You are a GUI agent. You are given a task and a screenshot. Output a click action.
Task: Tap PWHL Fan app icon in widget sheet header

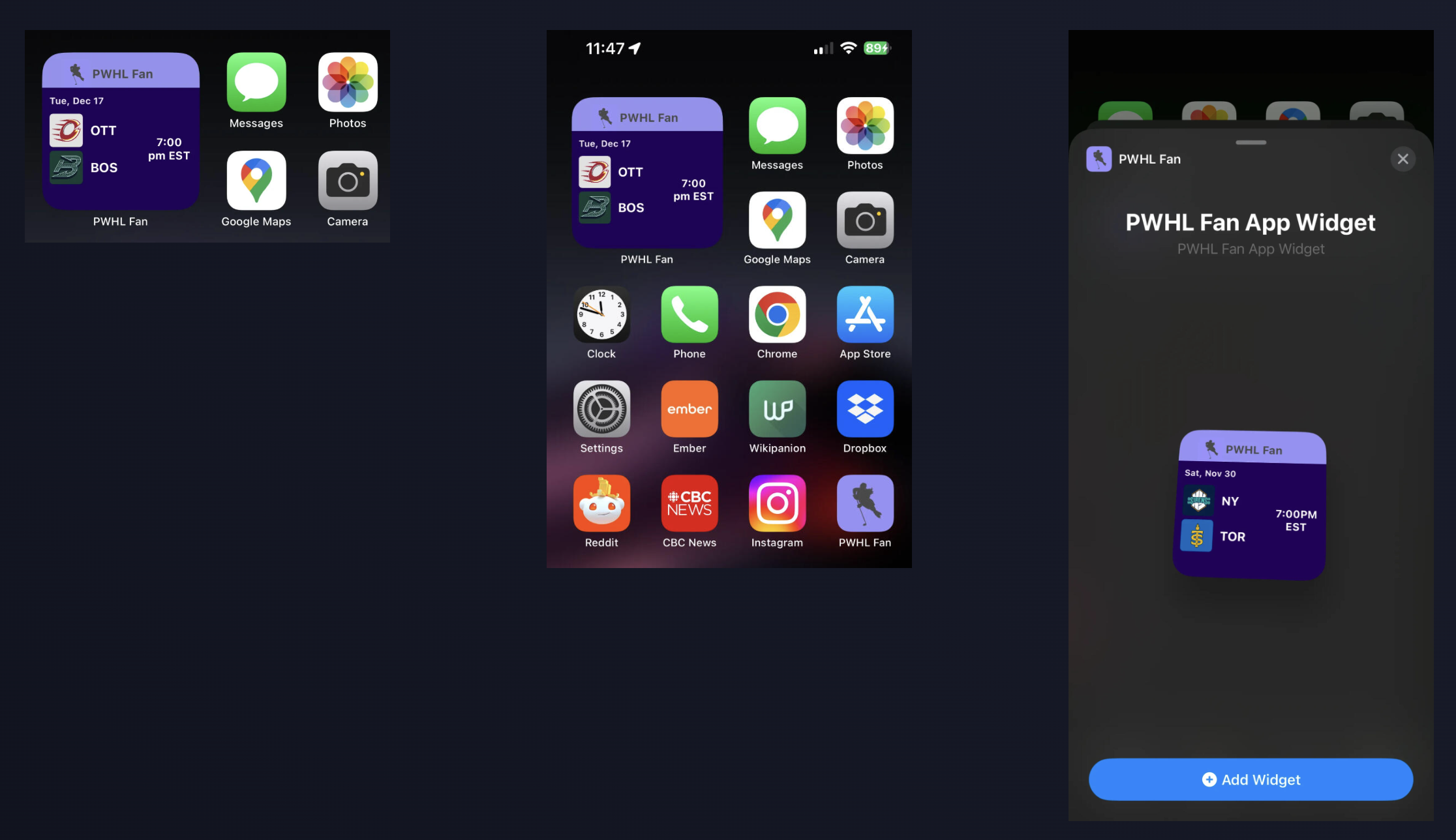click(1099, 159)
